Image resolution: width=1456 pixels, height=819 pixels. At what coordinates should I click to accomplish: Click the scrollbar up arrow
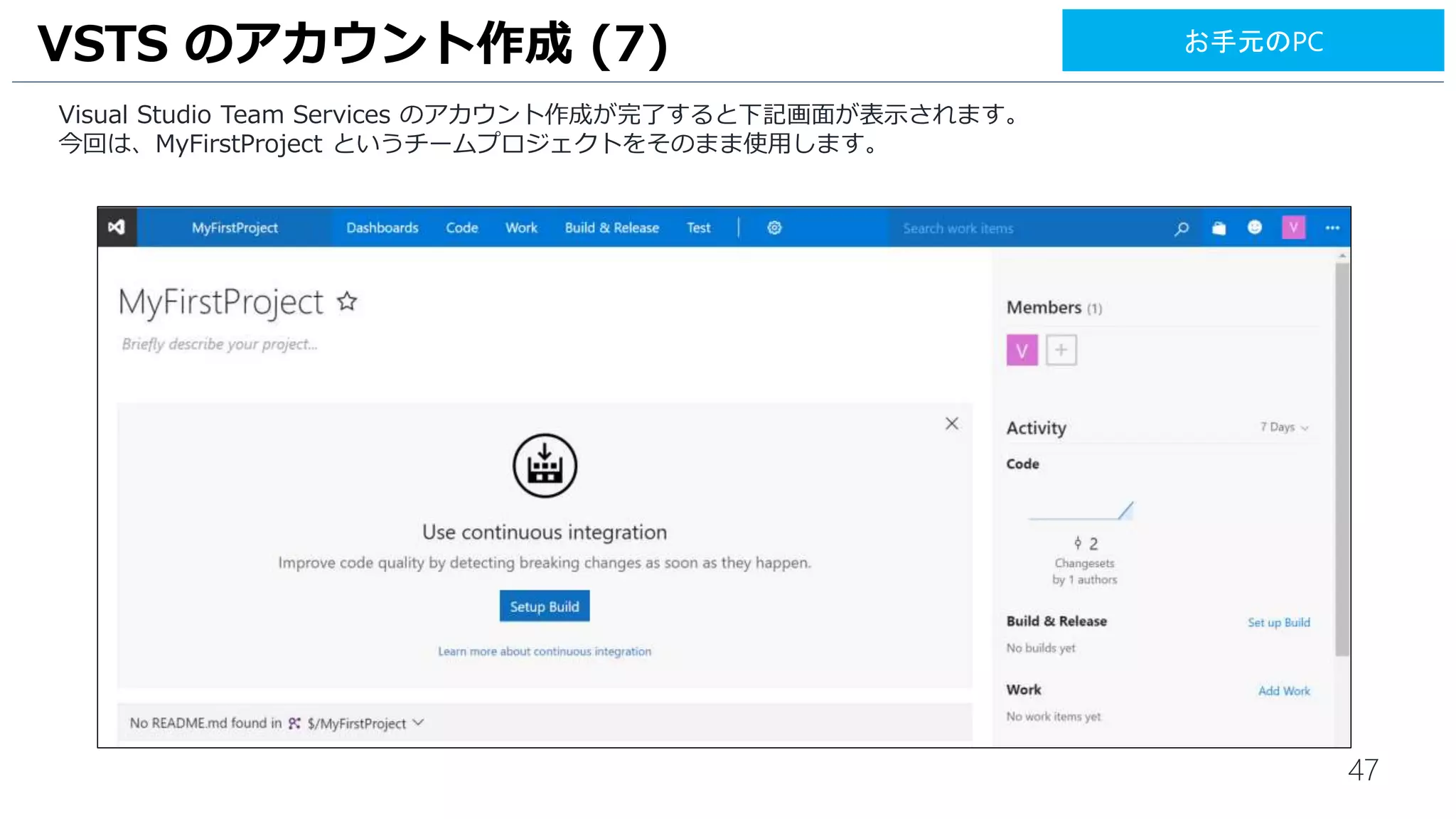coord(1342,255)
